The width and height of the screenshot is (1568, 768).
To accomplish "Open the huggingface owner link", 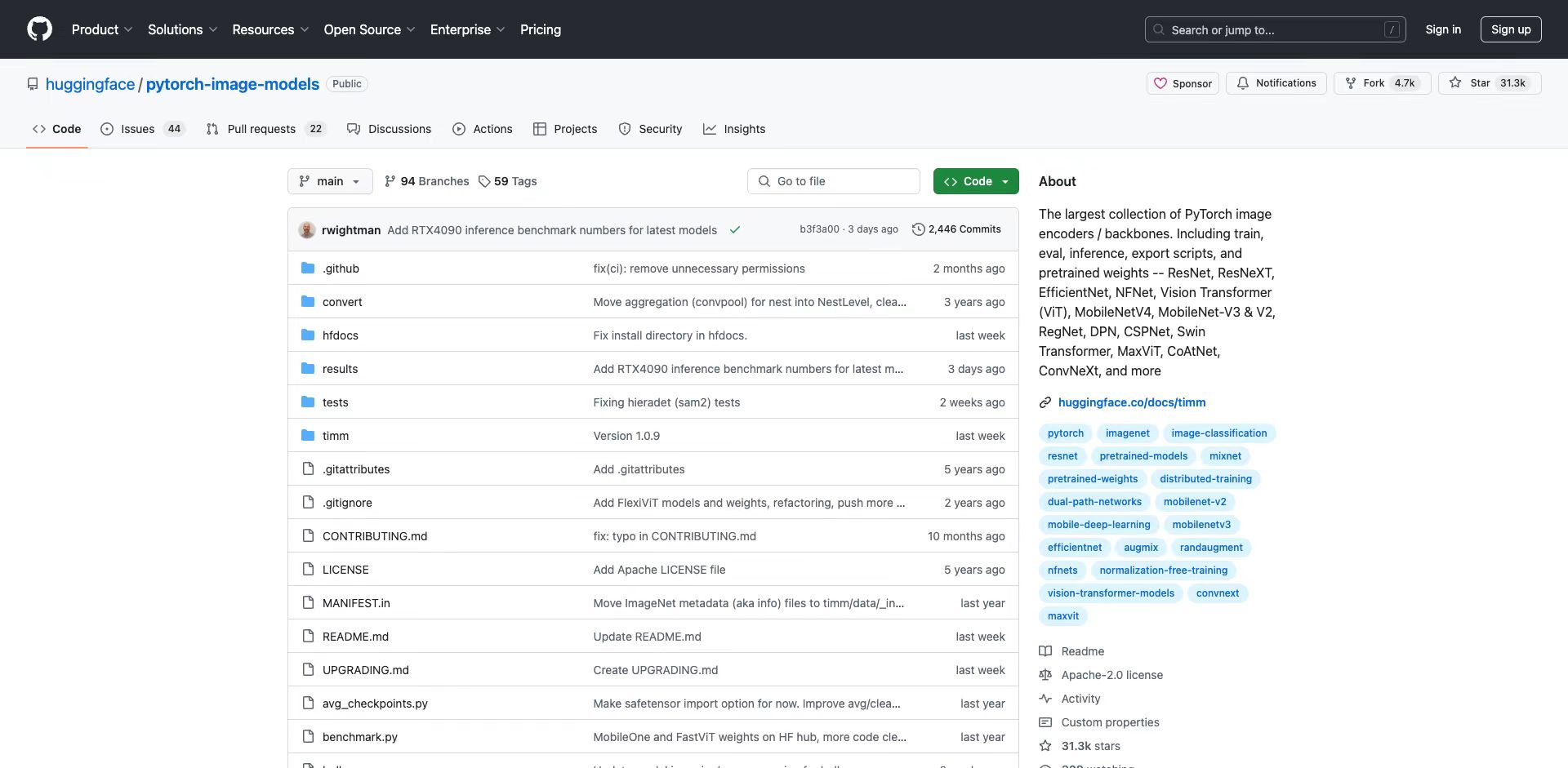I will click(x=90, y=84).
